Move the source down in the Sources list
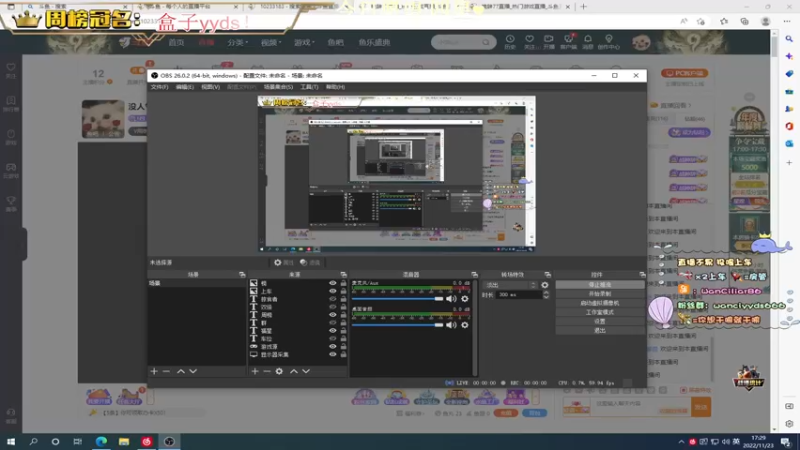Screen dimensions: 800x450 306,371
